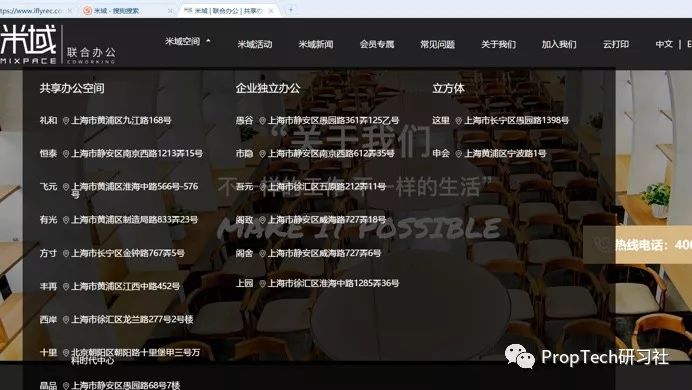Open 常见问题 in navigation bar
Screen dimensions: 692x390
coord(437,44)
